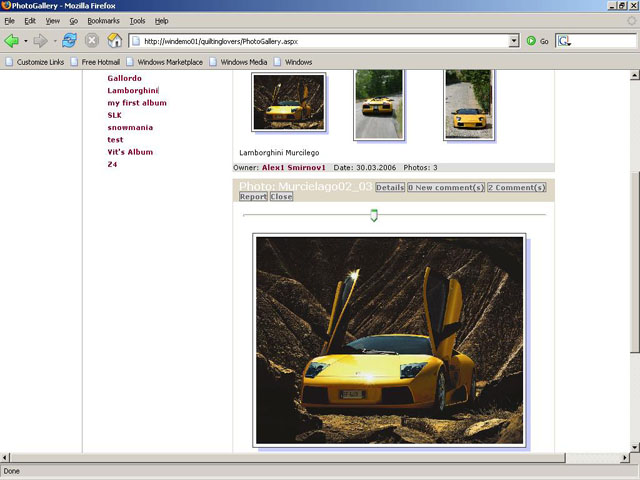Click the horizontal scrollbar right arrow
The image size is (640, 480).
pyautogui.click(x=624, y=458)
